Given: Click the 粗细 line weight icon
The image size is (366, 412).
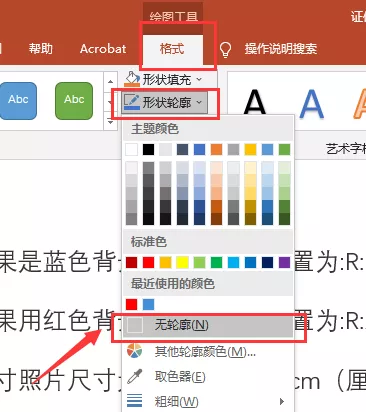Looking at the screenshot, I should (x=134, y=401).
